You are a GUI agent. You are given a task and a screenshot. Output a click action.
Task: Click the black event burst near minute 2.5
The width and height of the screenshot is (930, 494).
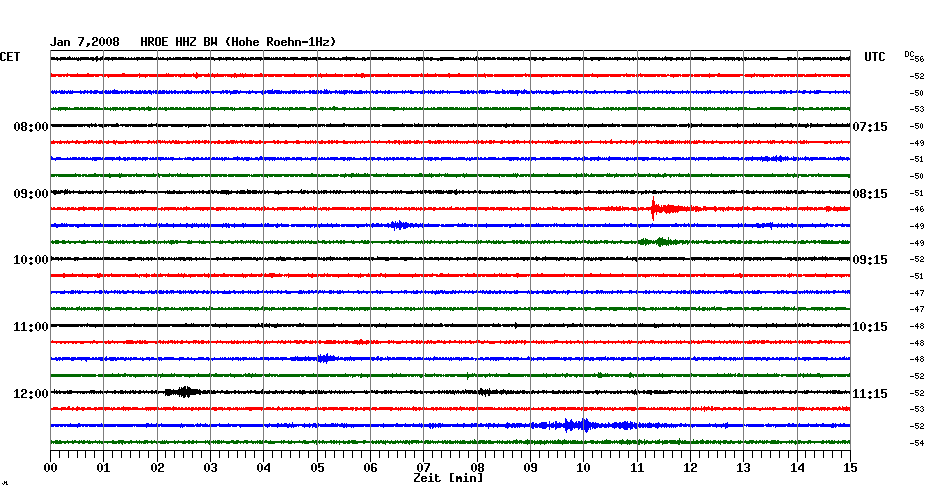183,392
